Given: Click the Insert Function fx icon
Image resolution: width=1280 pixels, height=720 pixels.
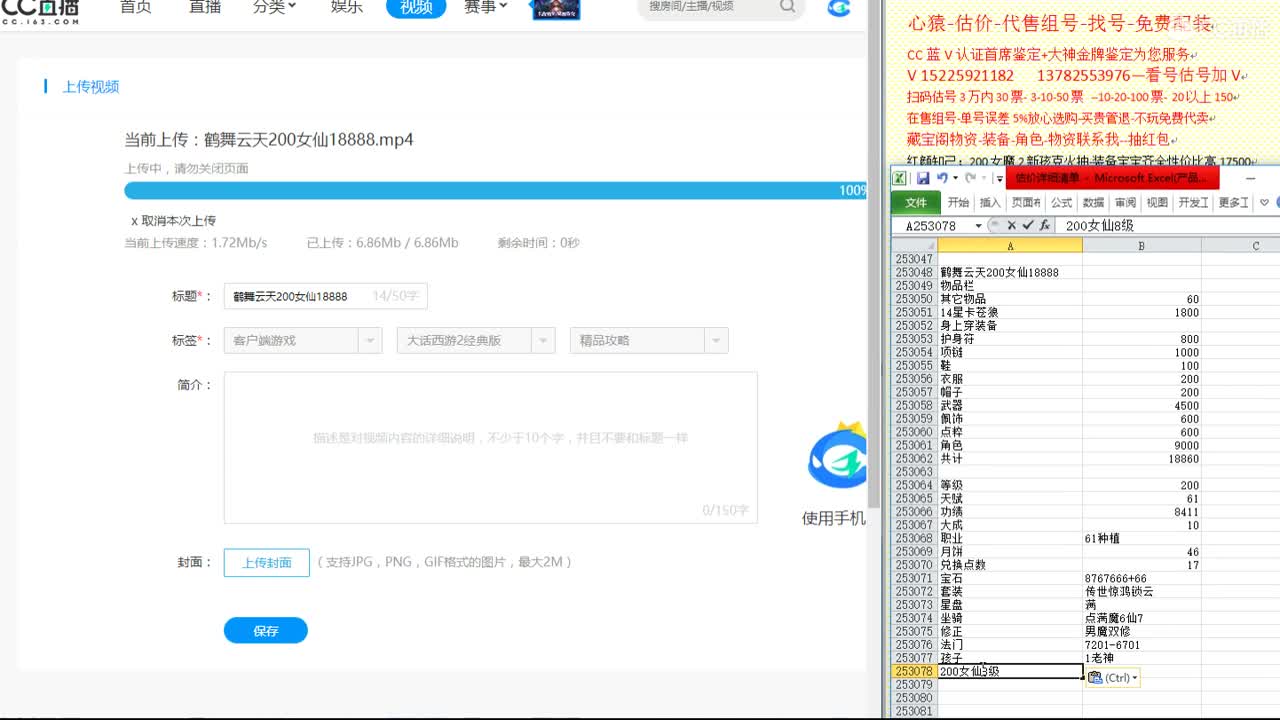Looking at the screenshot, I should 1044,226.
